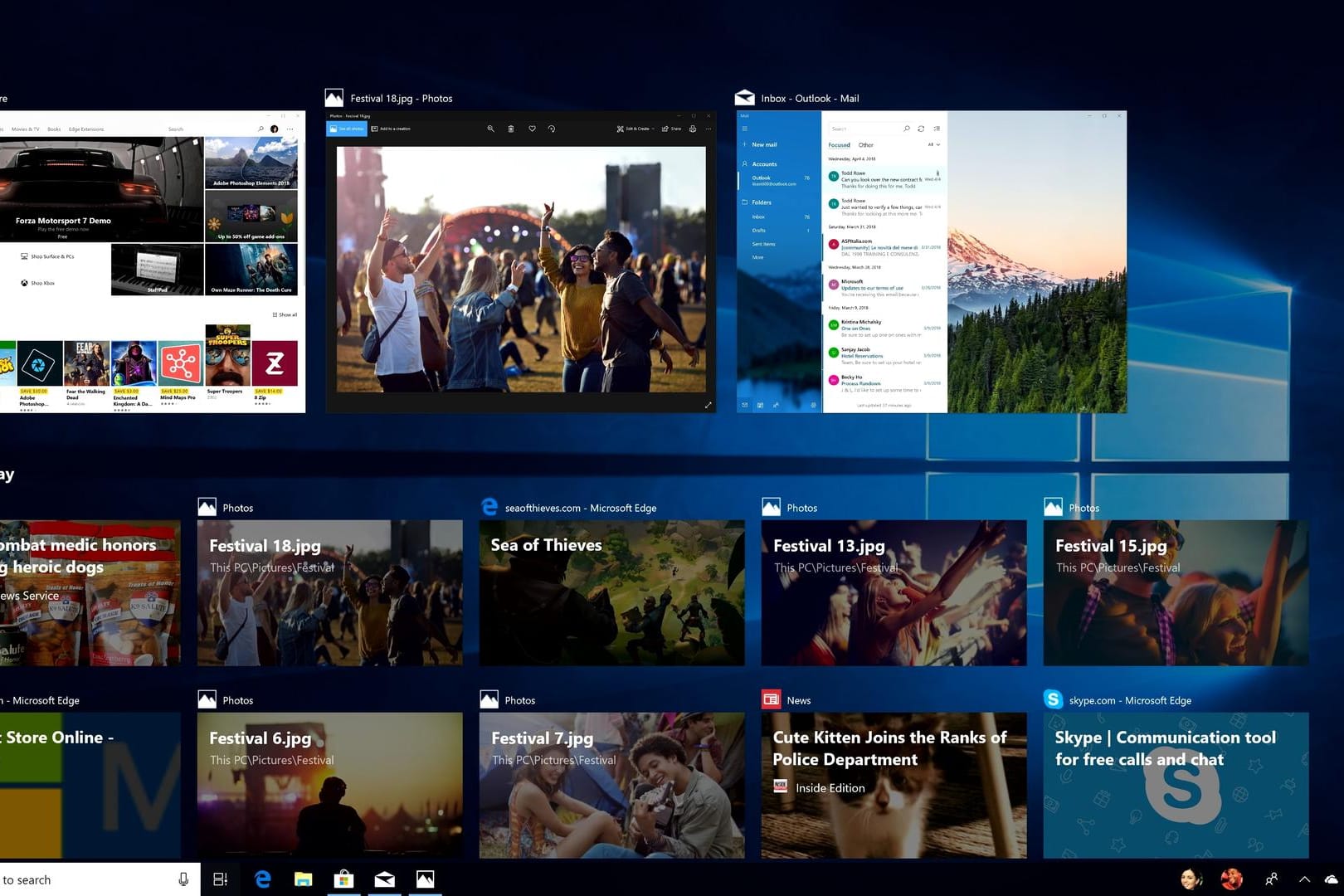Click the print icon in Photos
1344x896 pixels.
693,129
